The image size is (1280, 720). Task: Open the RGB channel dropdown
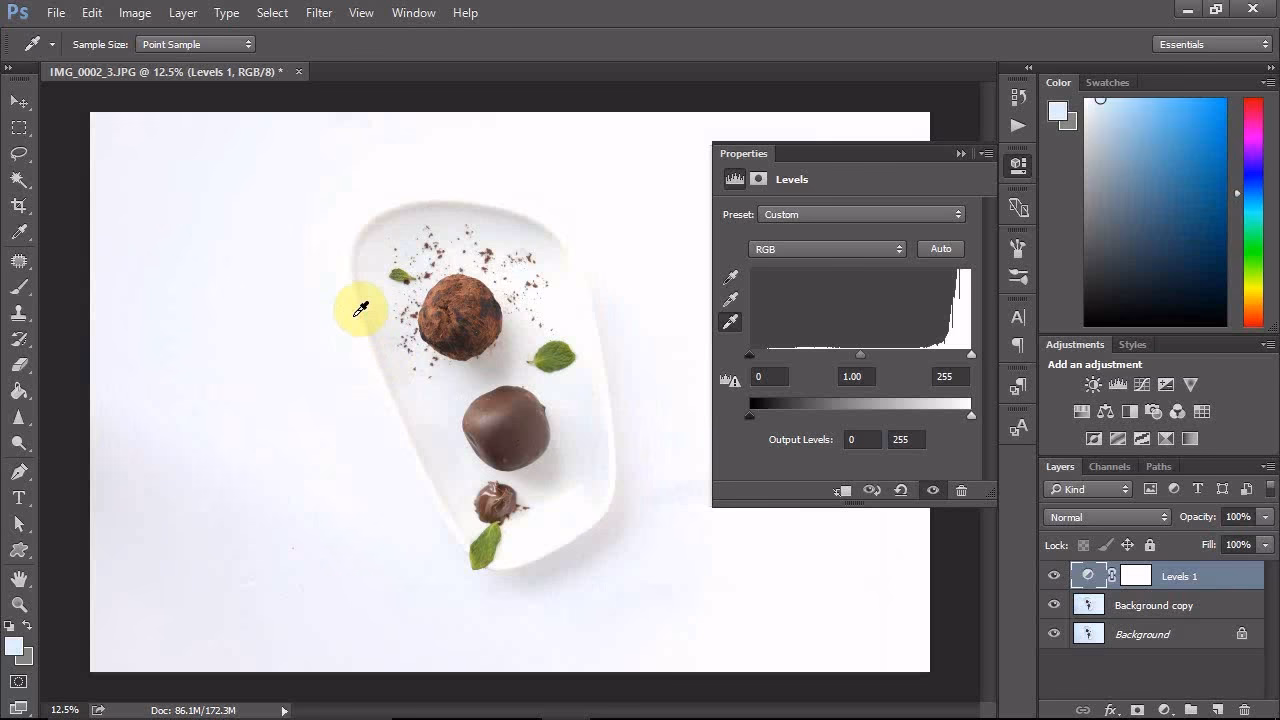coord(827,249)
